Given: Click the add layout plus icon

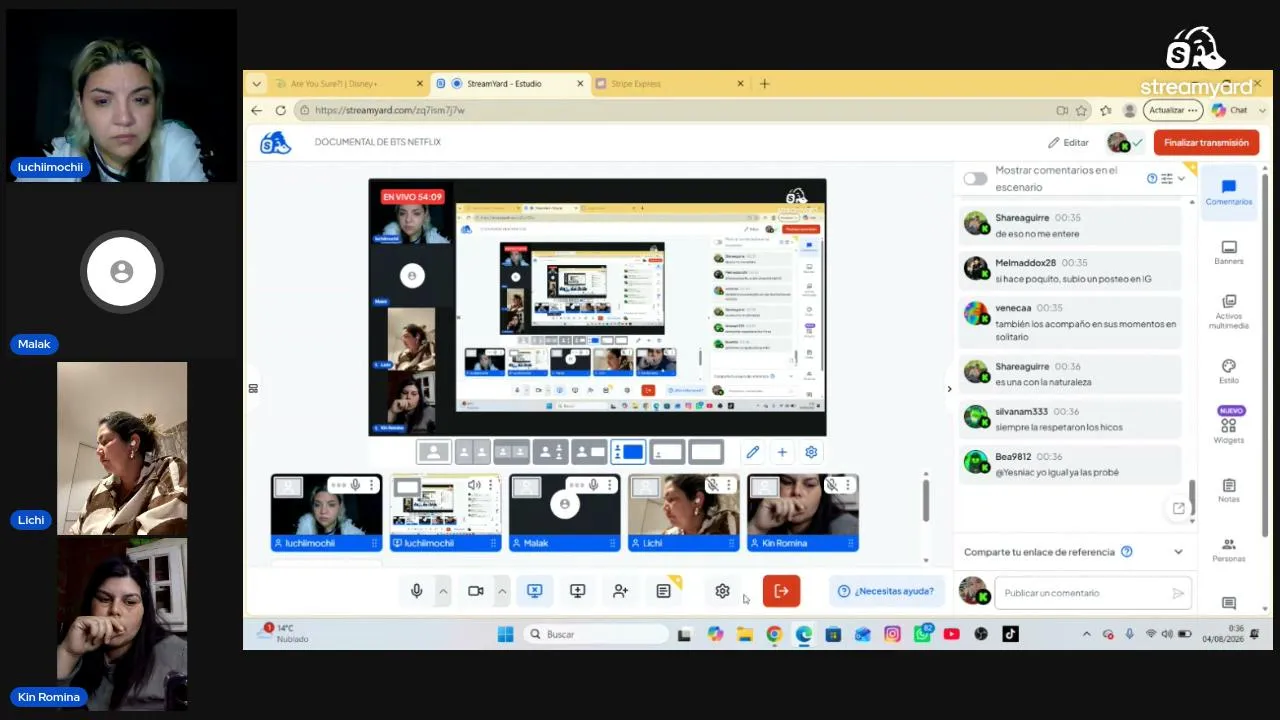Looking at the screenshot, I should 782,452.
